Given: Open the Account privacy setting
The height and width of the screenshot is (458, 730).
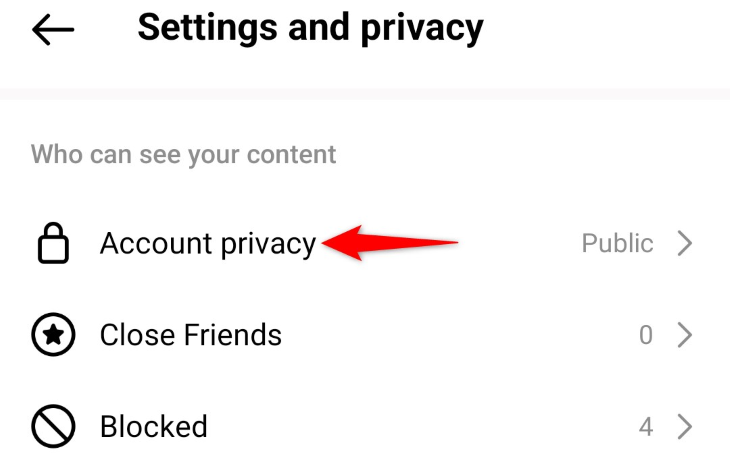Looking at the screenshot, I should [x=207, y=244].
